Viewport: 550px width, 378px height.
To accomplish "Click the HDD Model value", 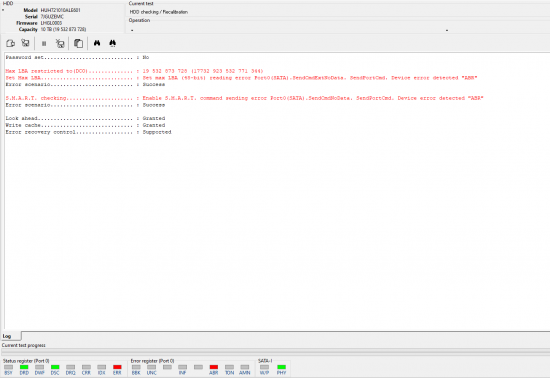I will tap(60, 10).
